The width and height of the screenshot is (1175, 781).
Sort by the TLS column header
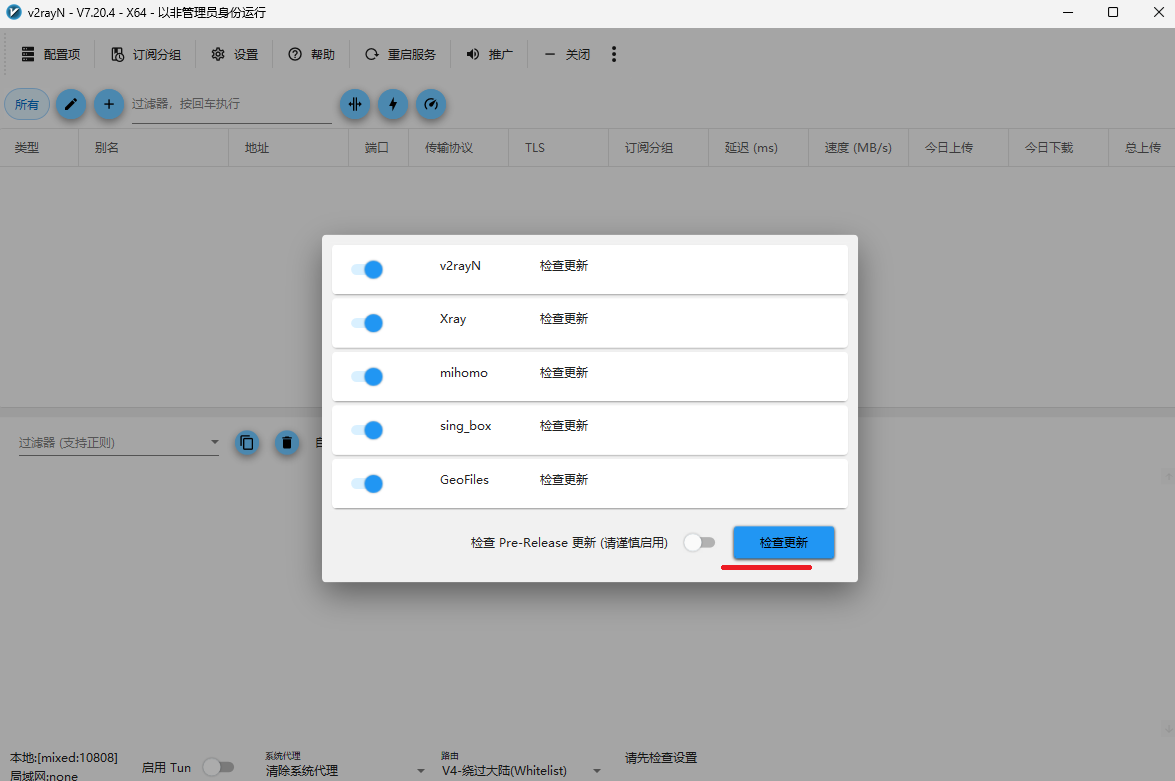pyautogui.click(x=558, y=148)
